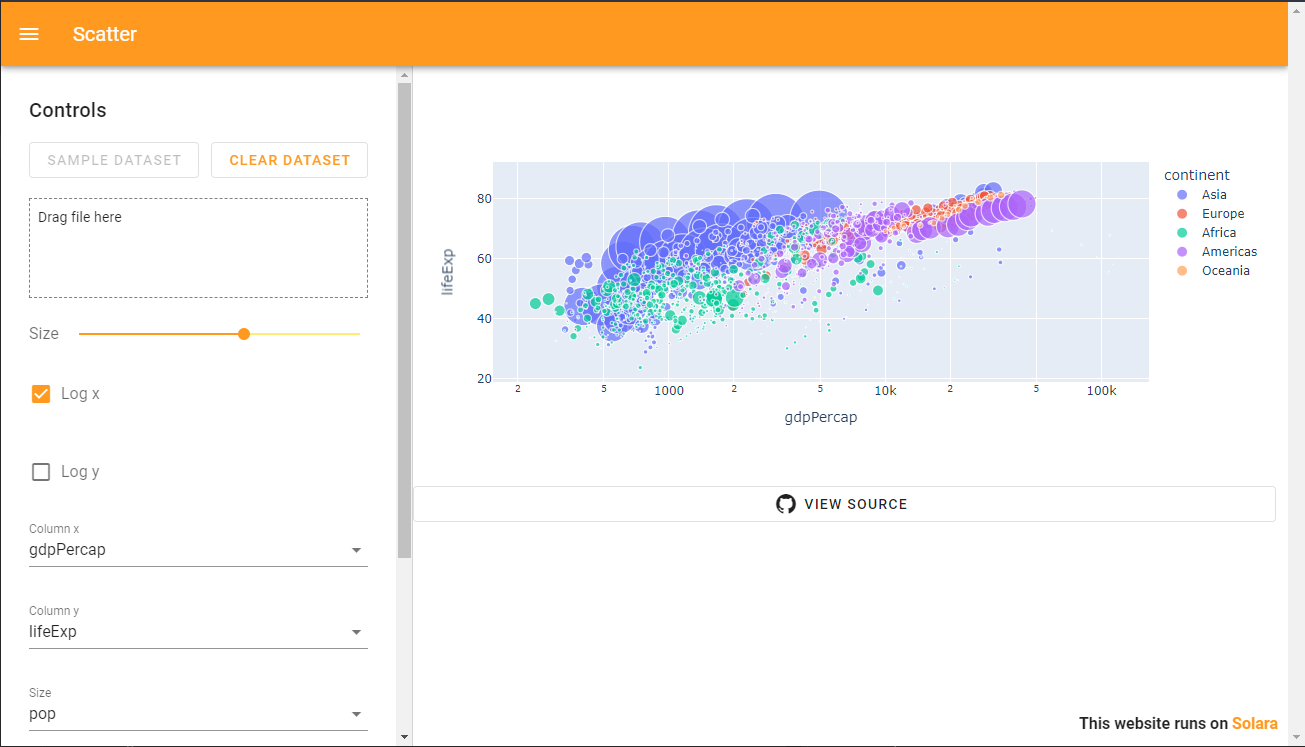Click the pop value in Size field
The width and height of the screenshot is (1305, 747).
coord(42,714)
